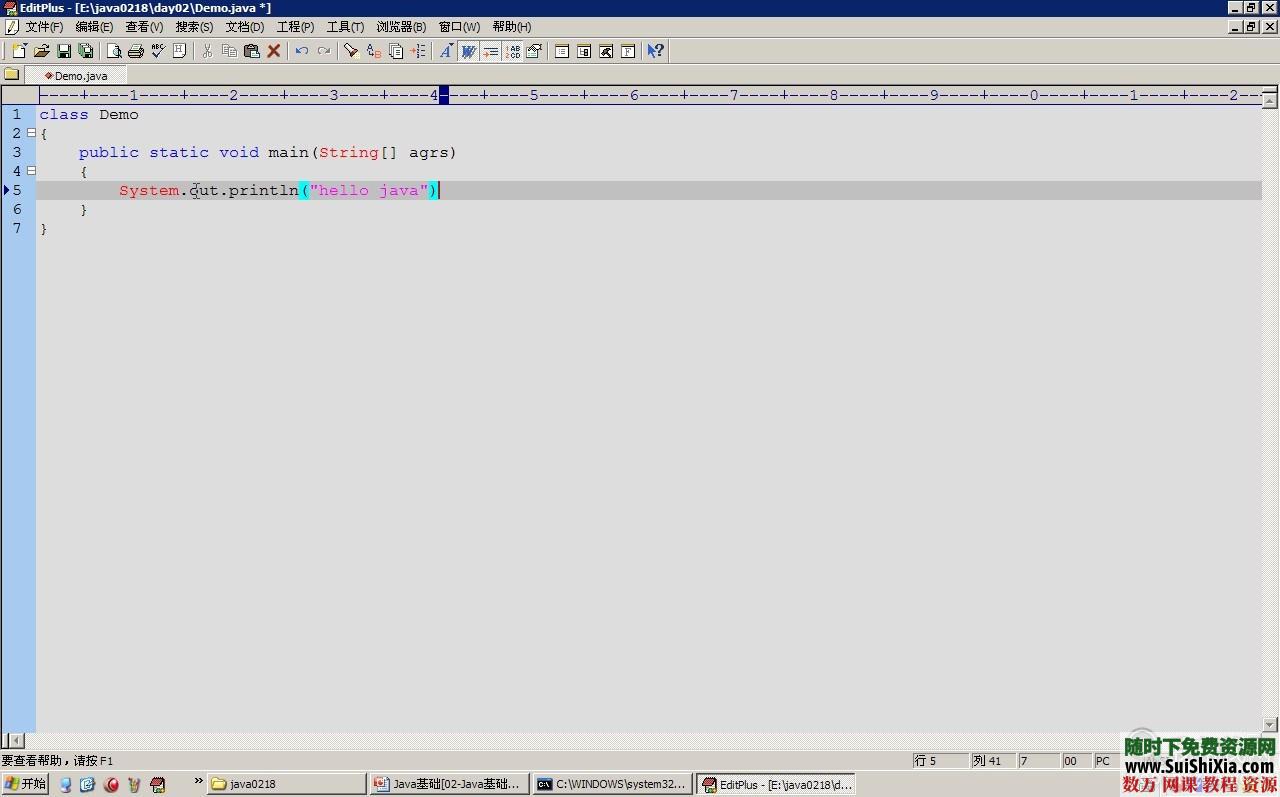The height and width of the screenshot is (797, 1280).
Task: Click the Save icon in toolbar
Action: 64,51
